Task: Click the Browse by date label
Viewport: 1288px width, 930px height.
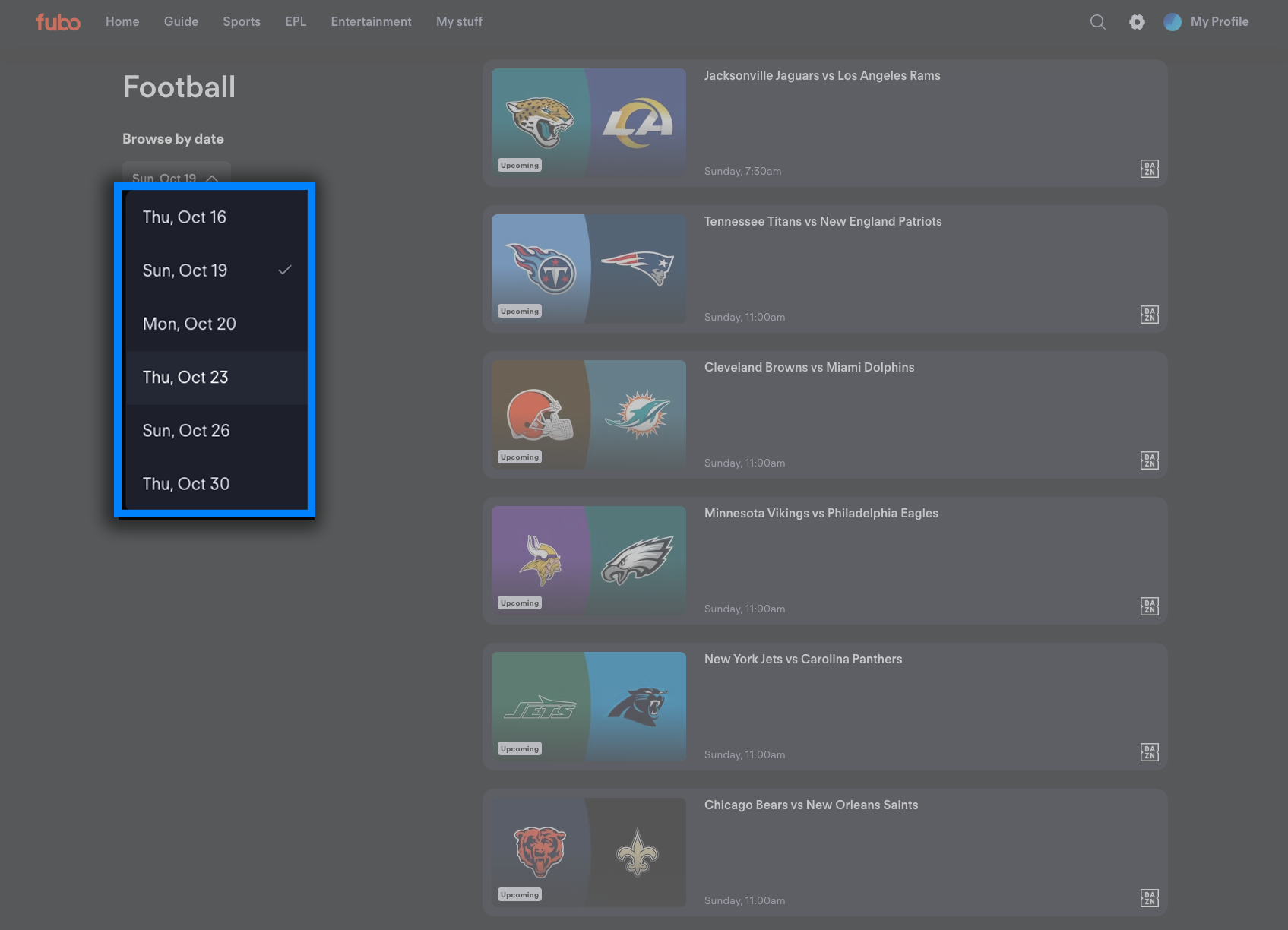Action: tap(173, 139)
